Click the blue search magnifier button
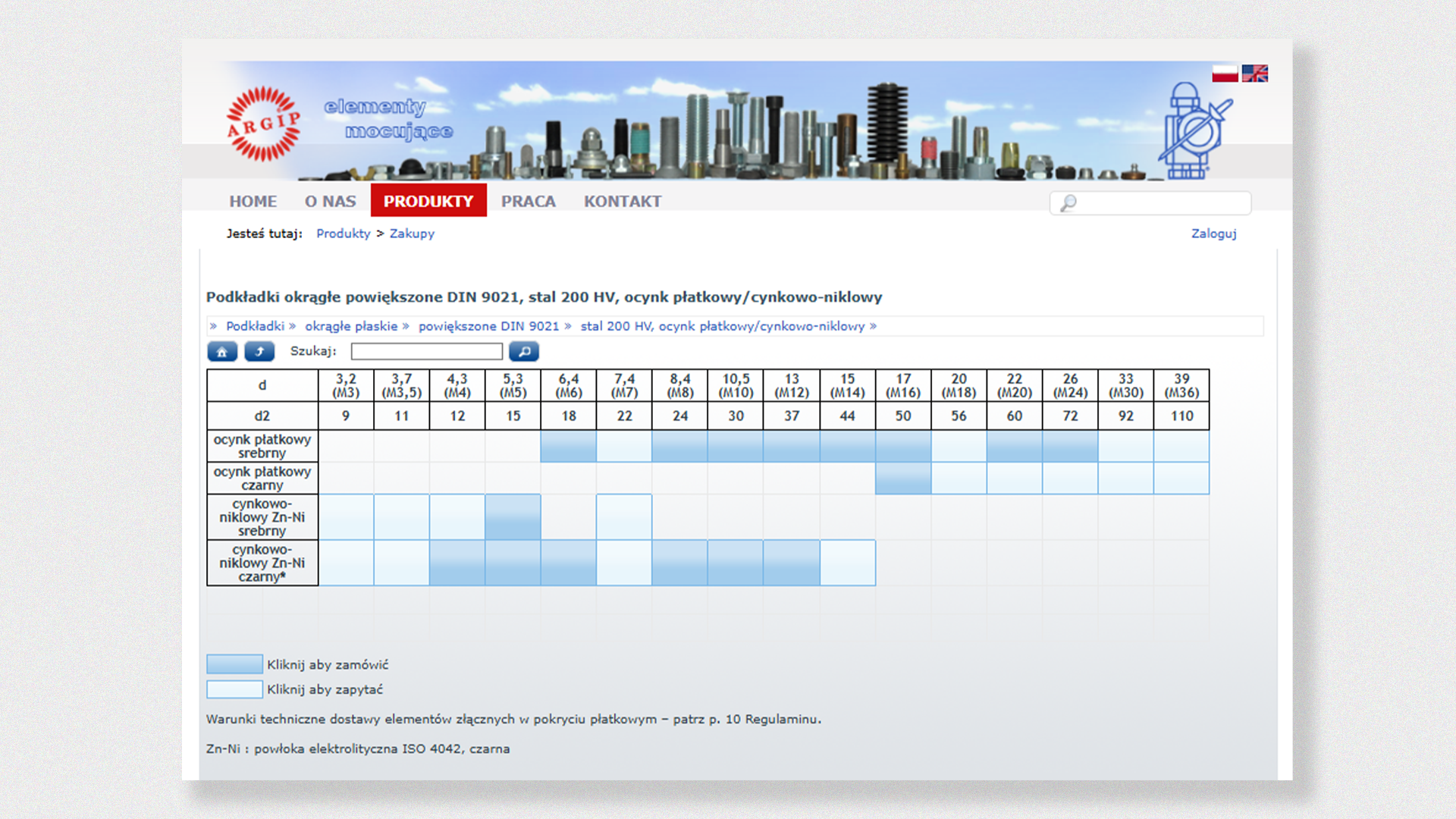 click(x=524, y=352)
